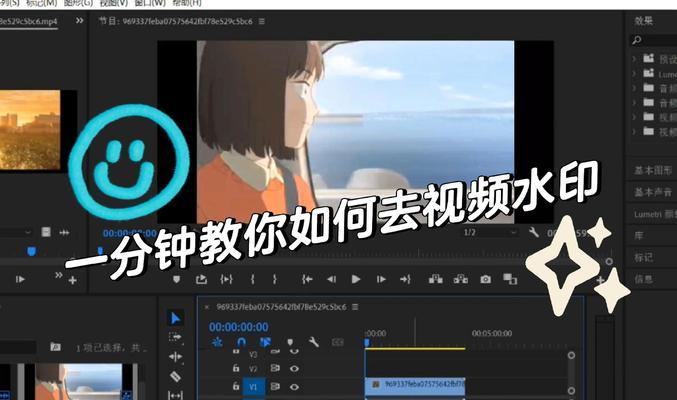
Task: Open captions track options in timeline
Action: tap(338, 343)
